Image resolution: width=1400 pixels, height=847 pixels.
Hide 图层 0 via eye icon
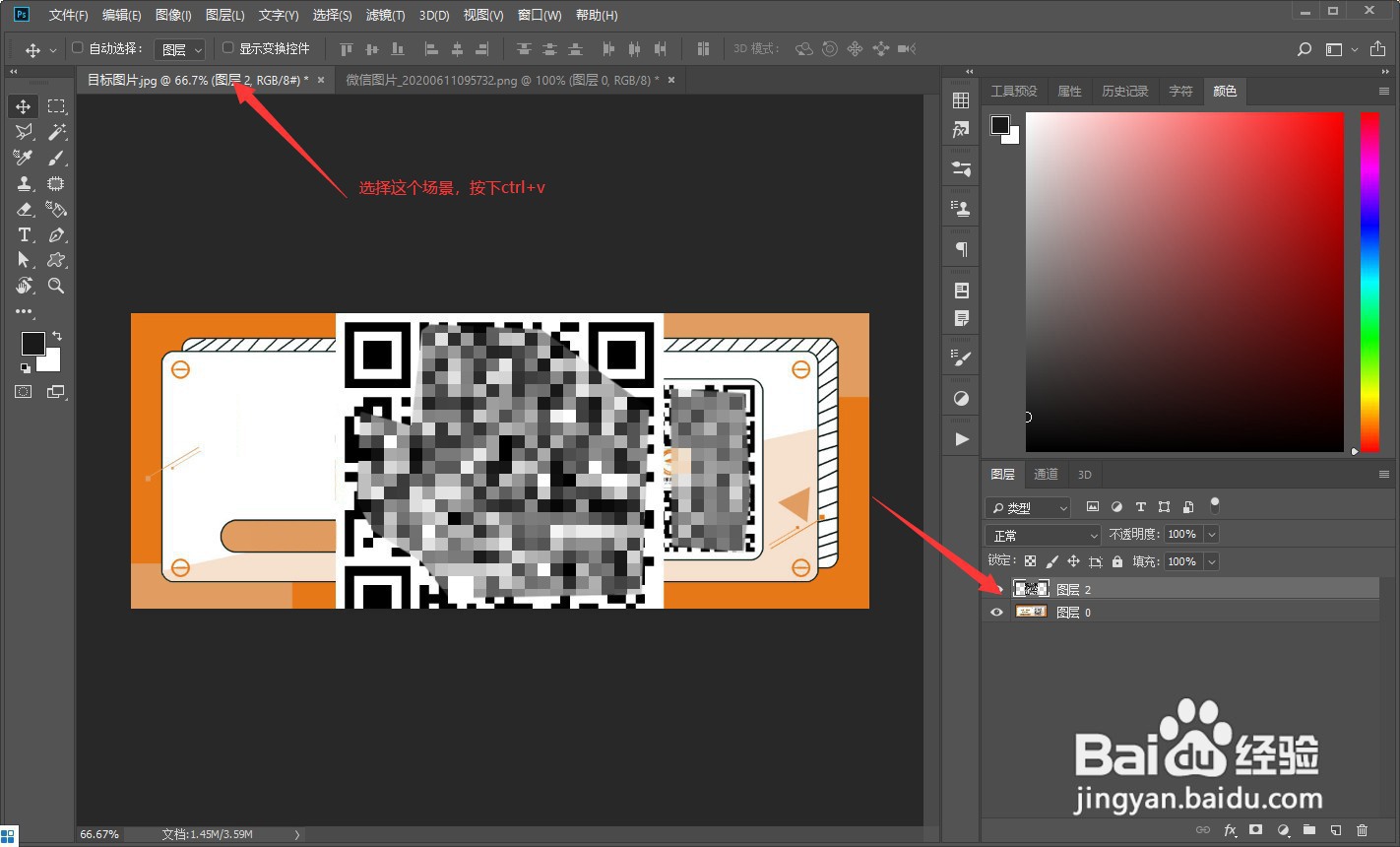996,613
